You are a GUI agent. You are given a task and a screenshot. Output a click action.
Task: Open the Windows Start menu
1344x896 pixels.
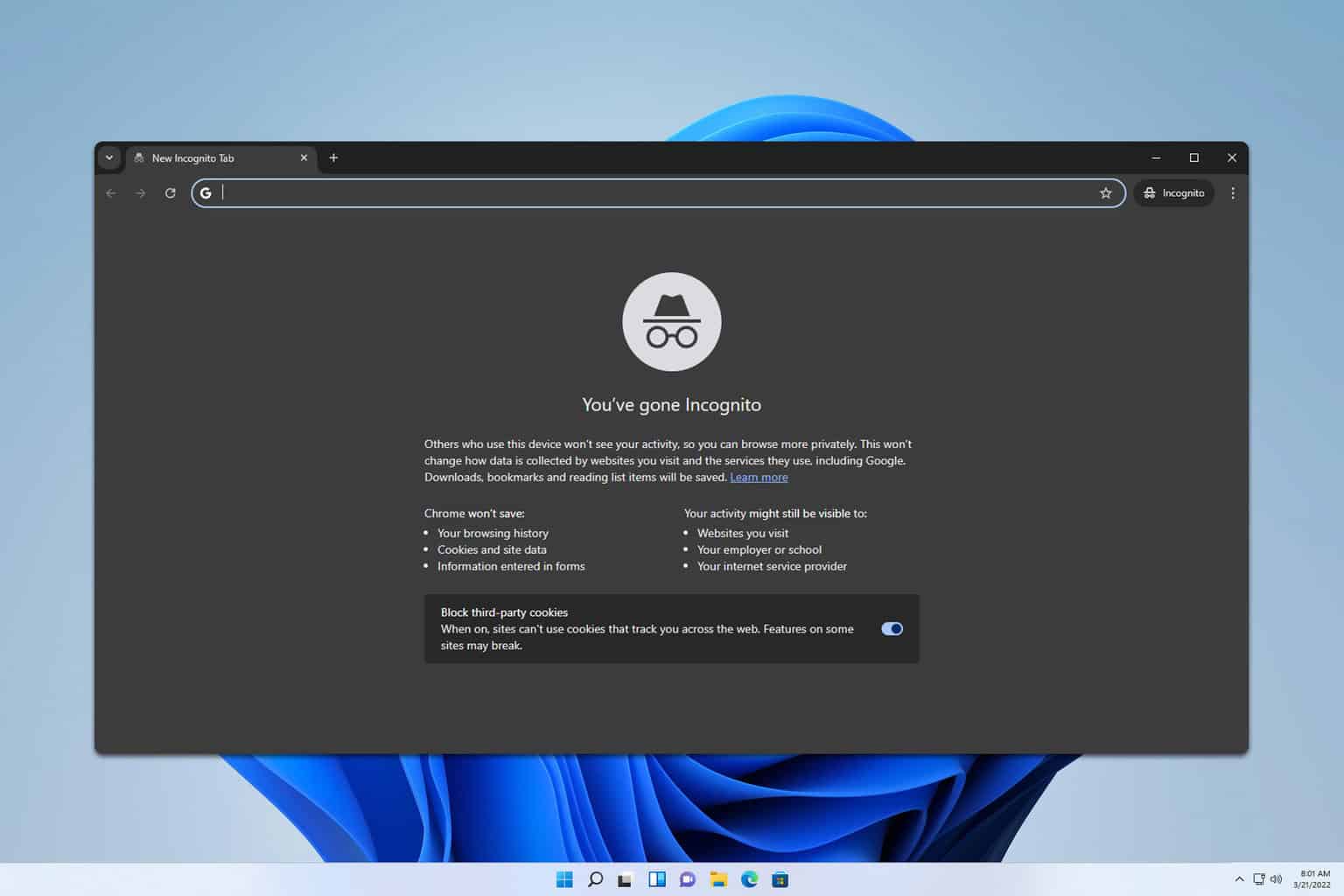[564, 879]
